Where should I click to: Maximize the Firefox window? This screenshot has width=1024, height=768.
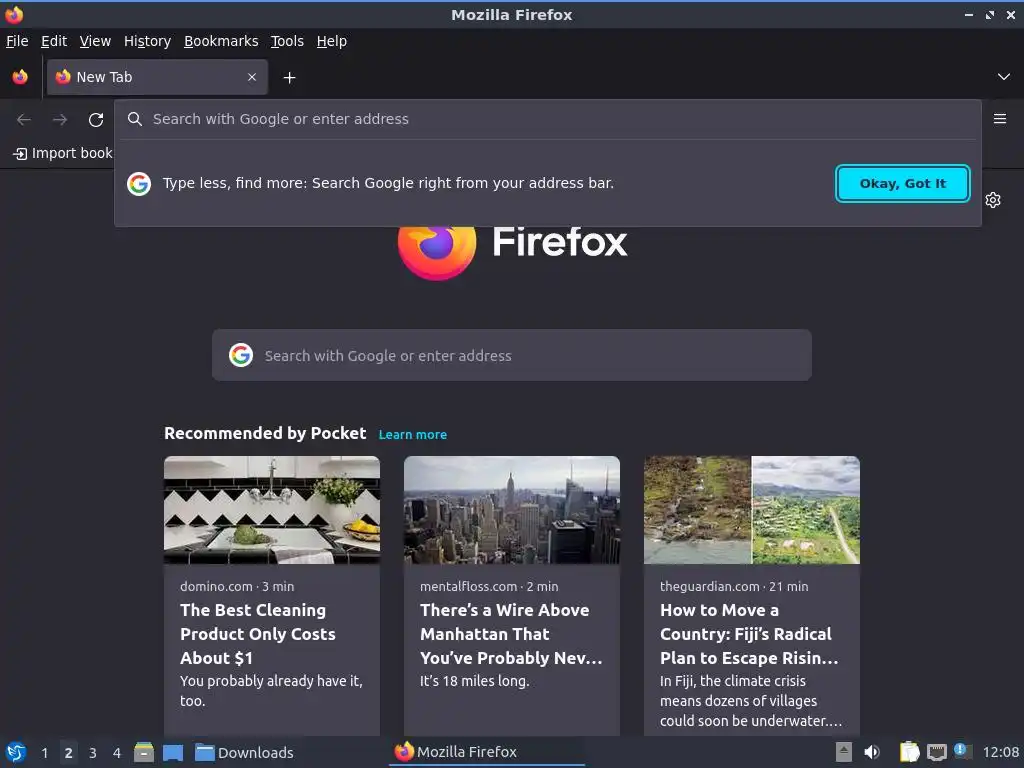(x=990, y=14)
